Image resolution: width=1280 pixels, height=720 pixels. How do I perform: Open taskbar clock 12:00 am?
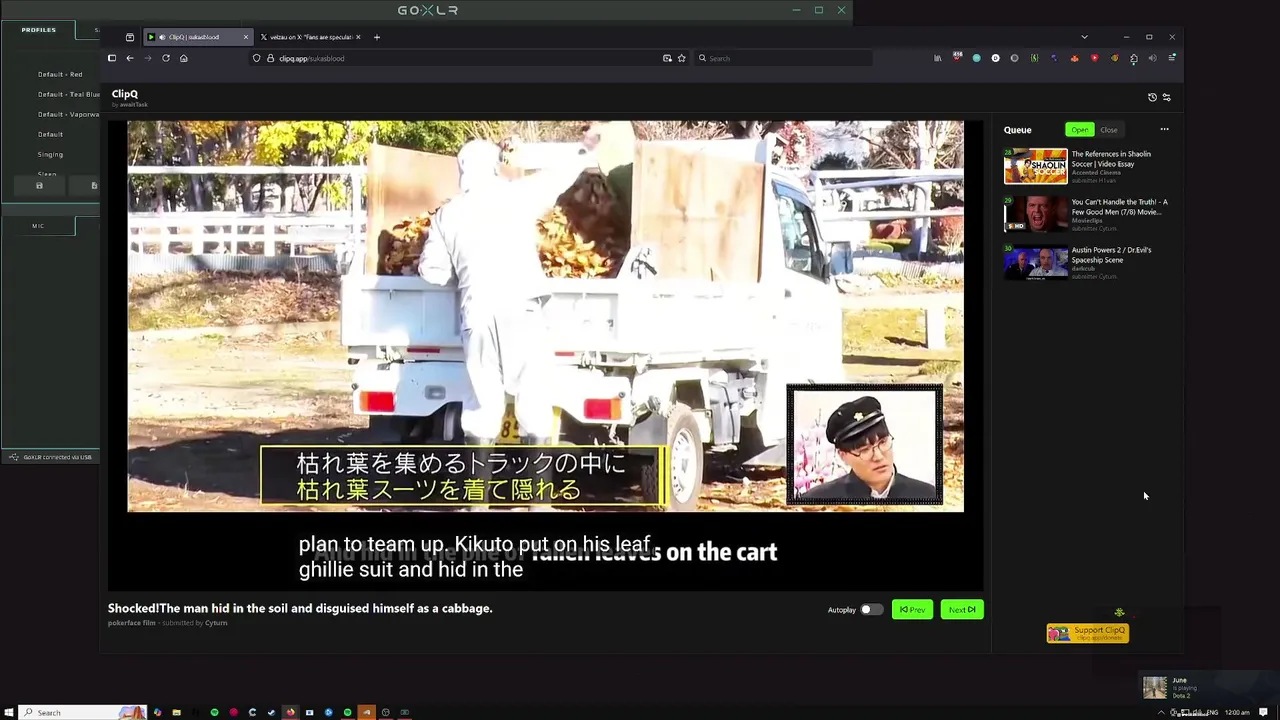1237,712
